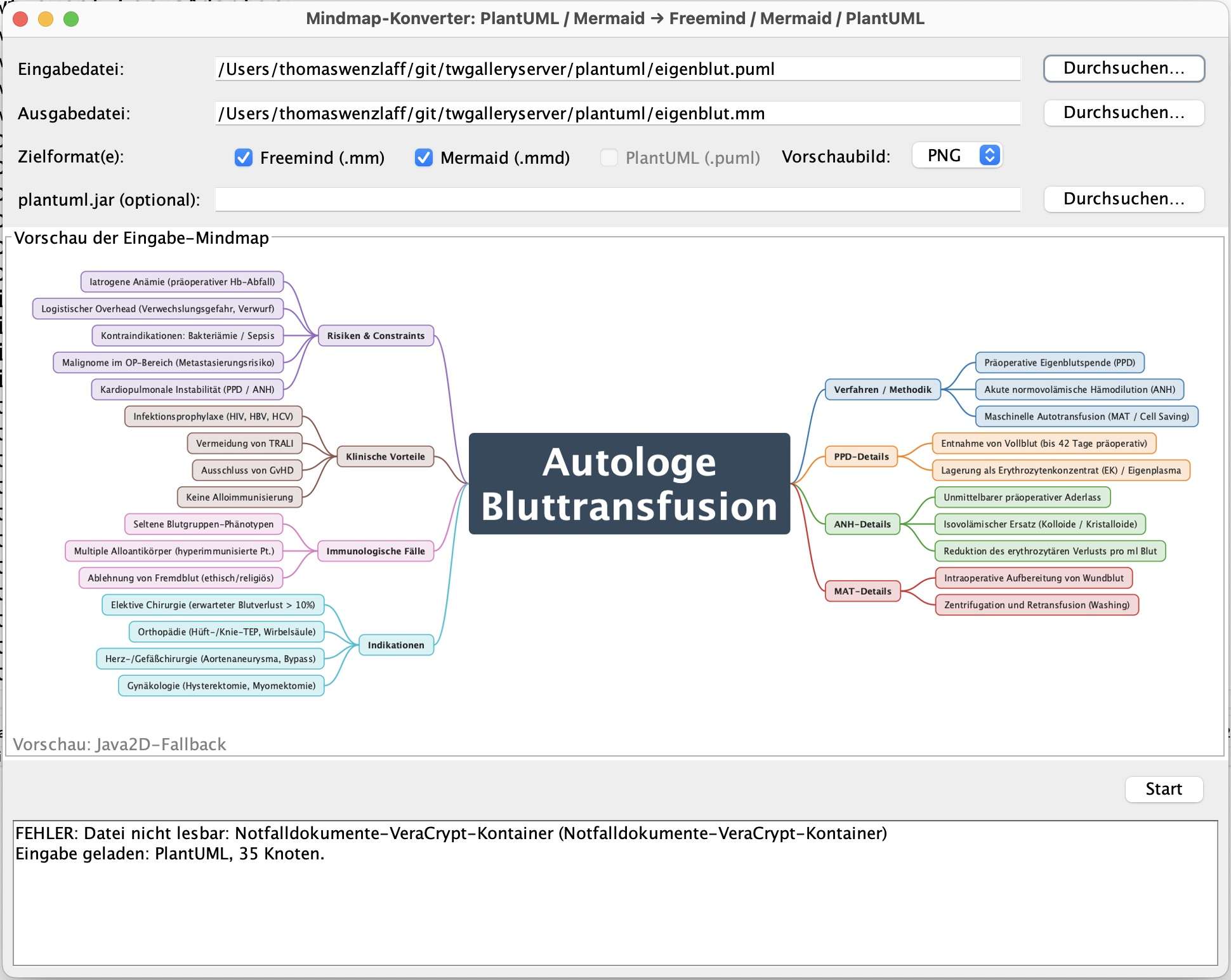Viewport: 1231px width, 980px height.
Task: Click node Intraoperative Aufbereitung von Wundblut
Action: pos(1034,578)
